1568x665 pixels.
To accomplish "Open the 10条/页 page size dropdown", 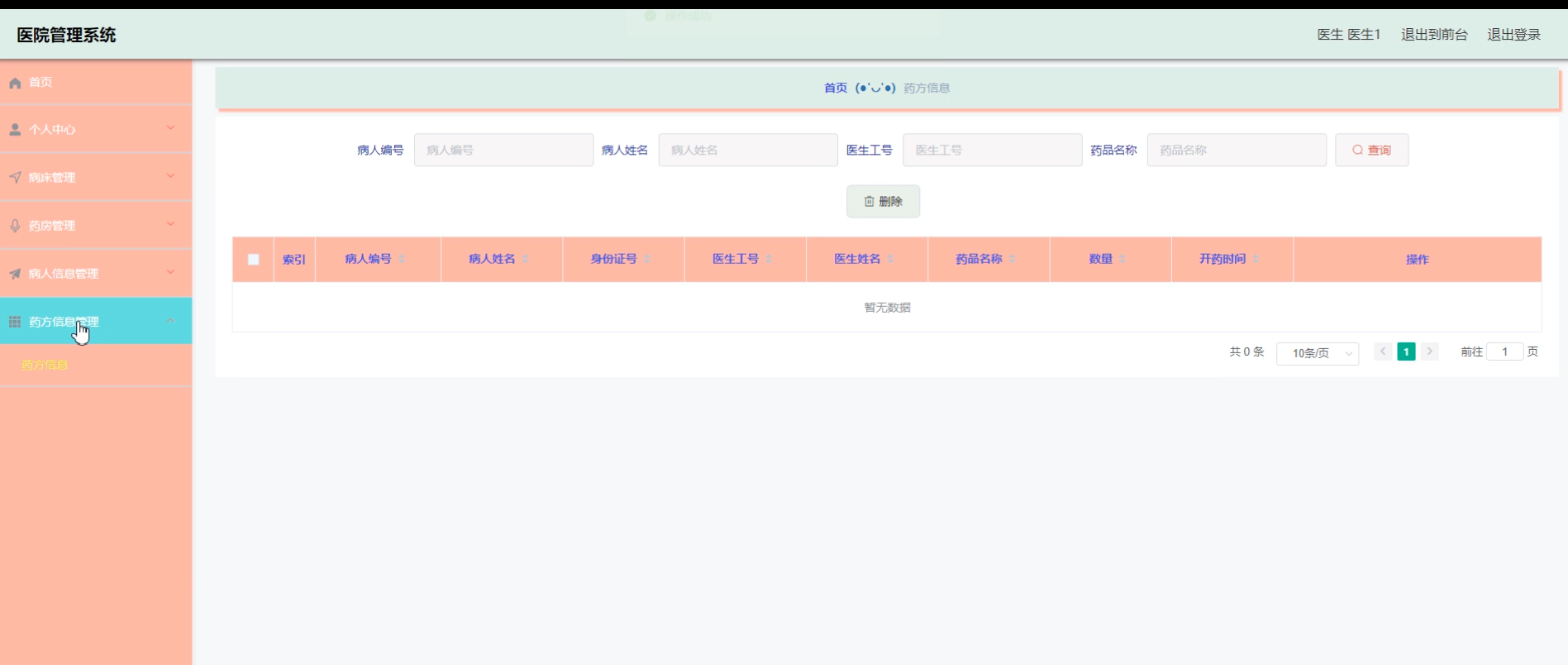I will 1318,353.
